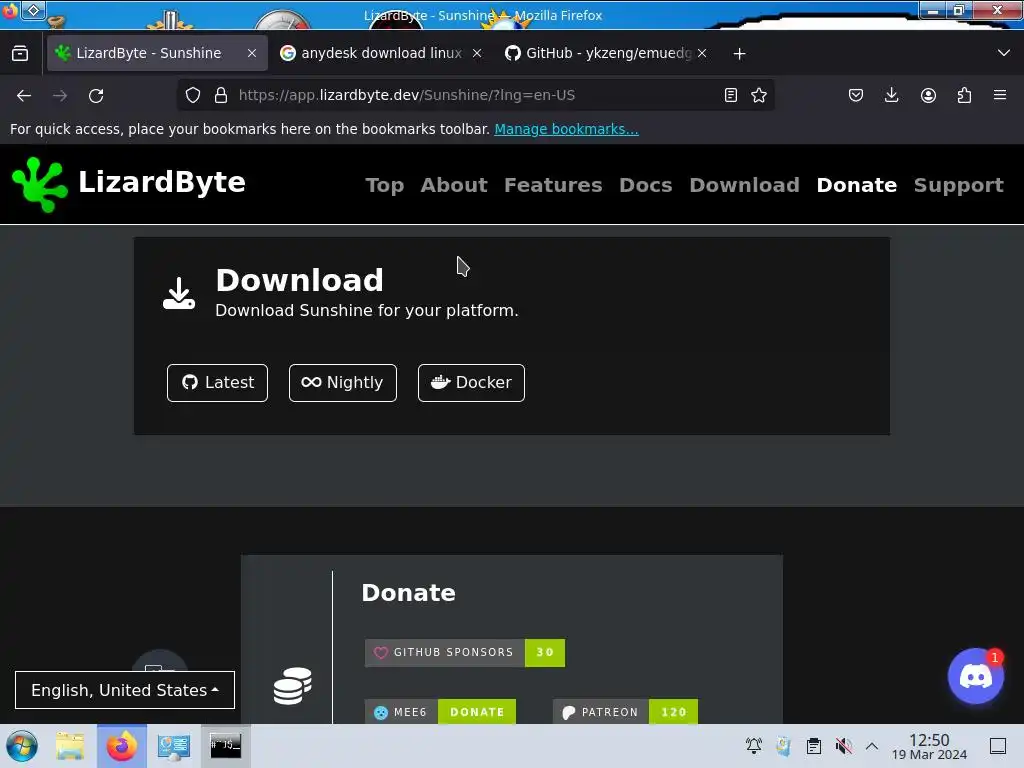The width and height of the screenshot is (1024, 768).
Task: Open the Support nav item
Action: coord(959,185)
